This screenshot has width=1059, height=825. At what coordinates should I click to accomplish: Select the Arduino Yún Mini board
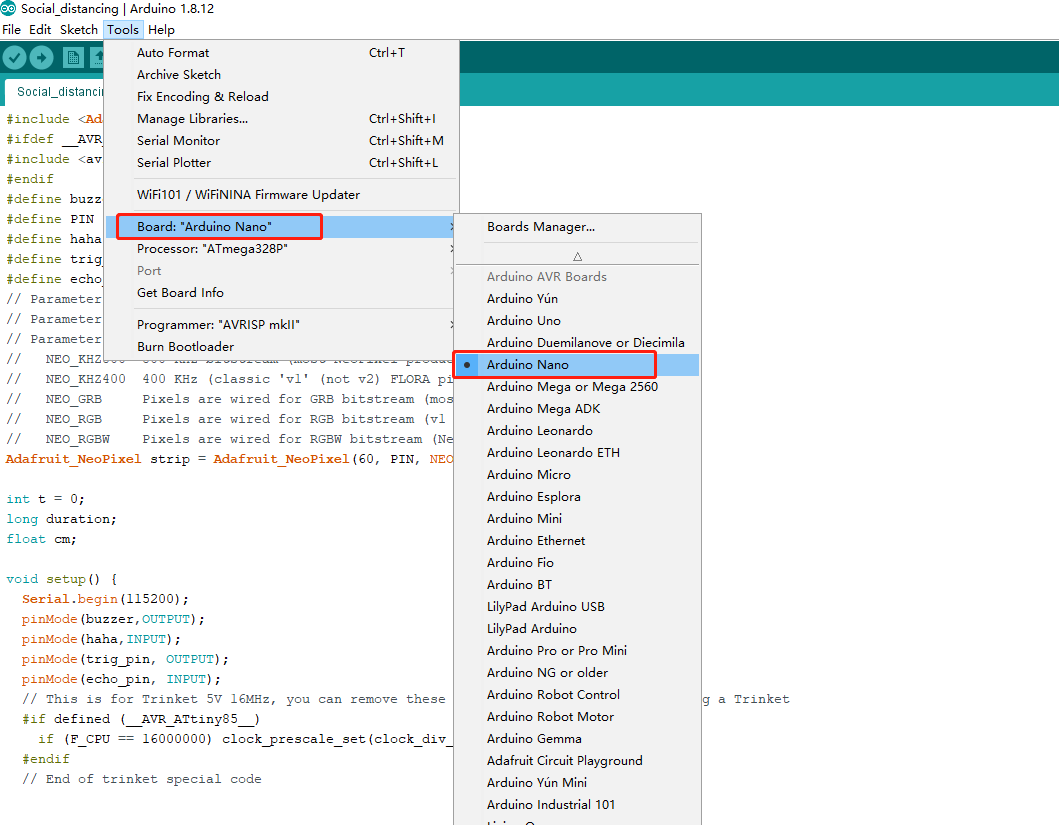click(577, 782)
